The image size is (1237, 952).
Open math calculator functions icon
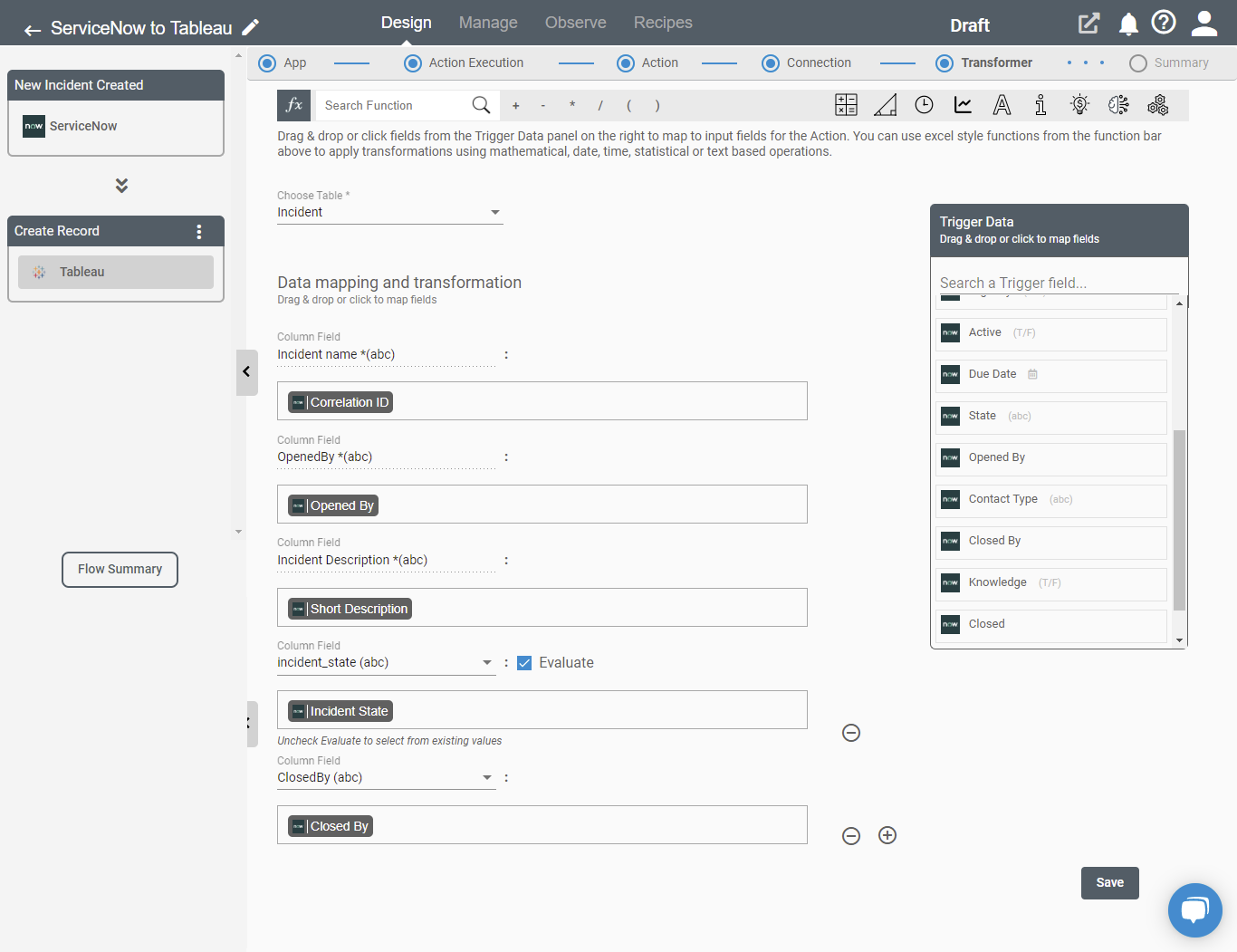[x=846, y=105]
